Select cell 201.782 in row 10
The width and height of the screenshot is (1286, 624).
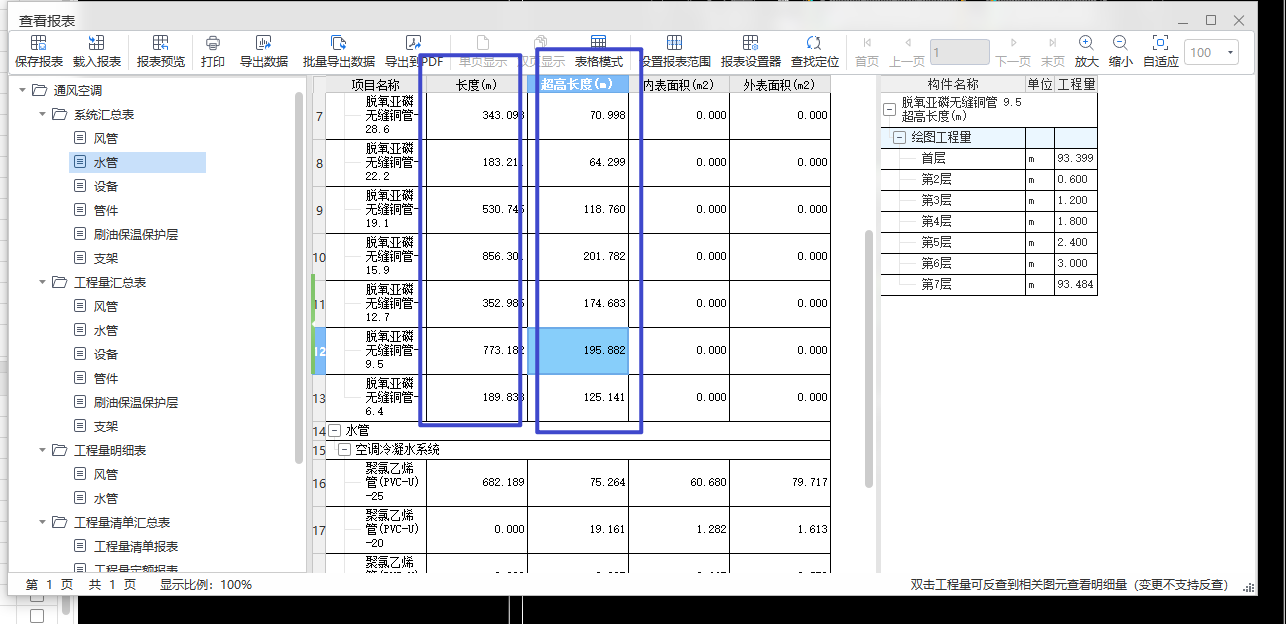[578, 257]
